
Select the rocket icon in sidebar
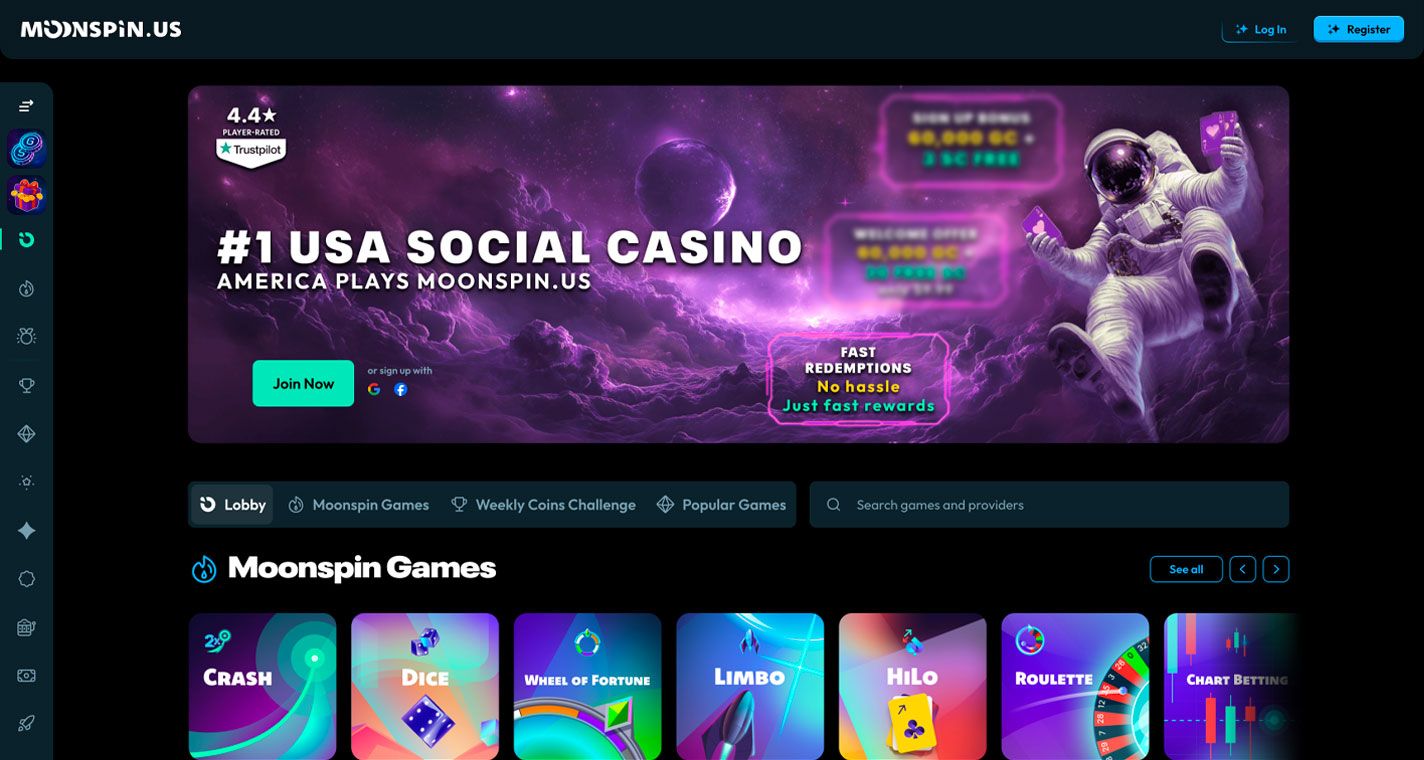27,723
